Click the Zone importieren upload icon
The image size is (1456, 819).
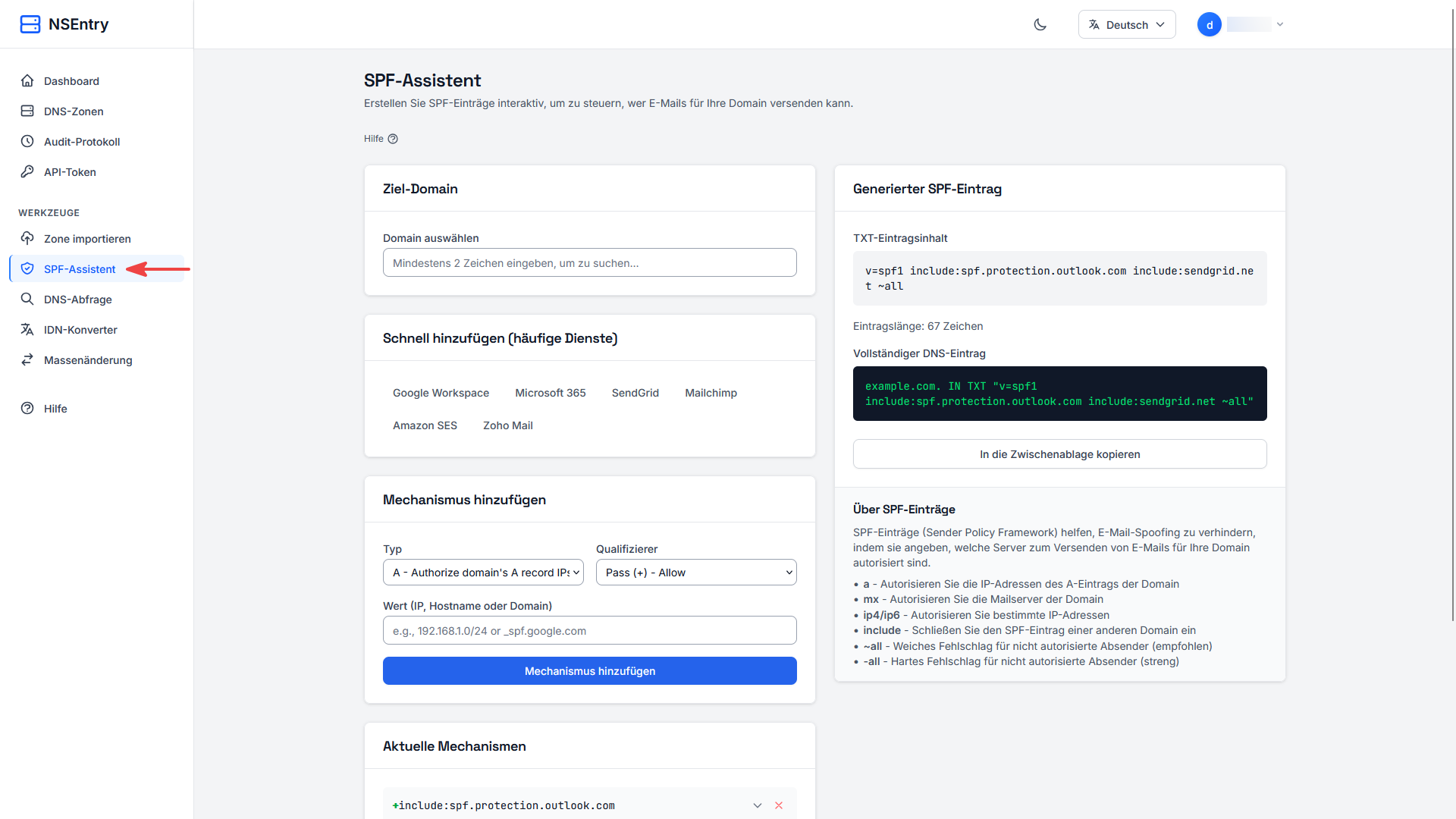(x=27, y=238)
